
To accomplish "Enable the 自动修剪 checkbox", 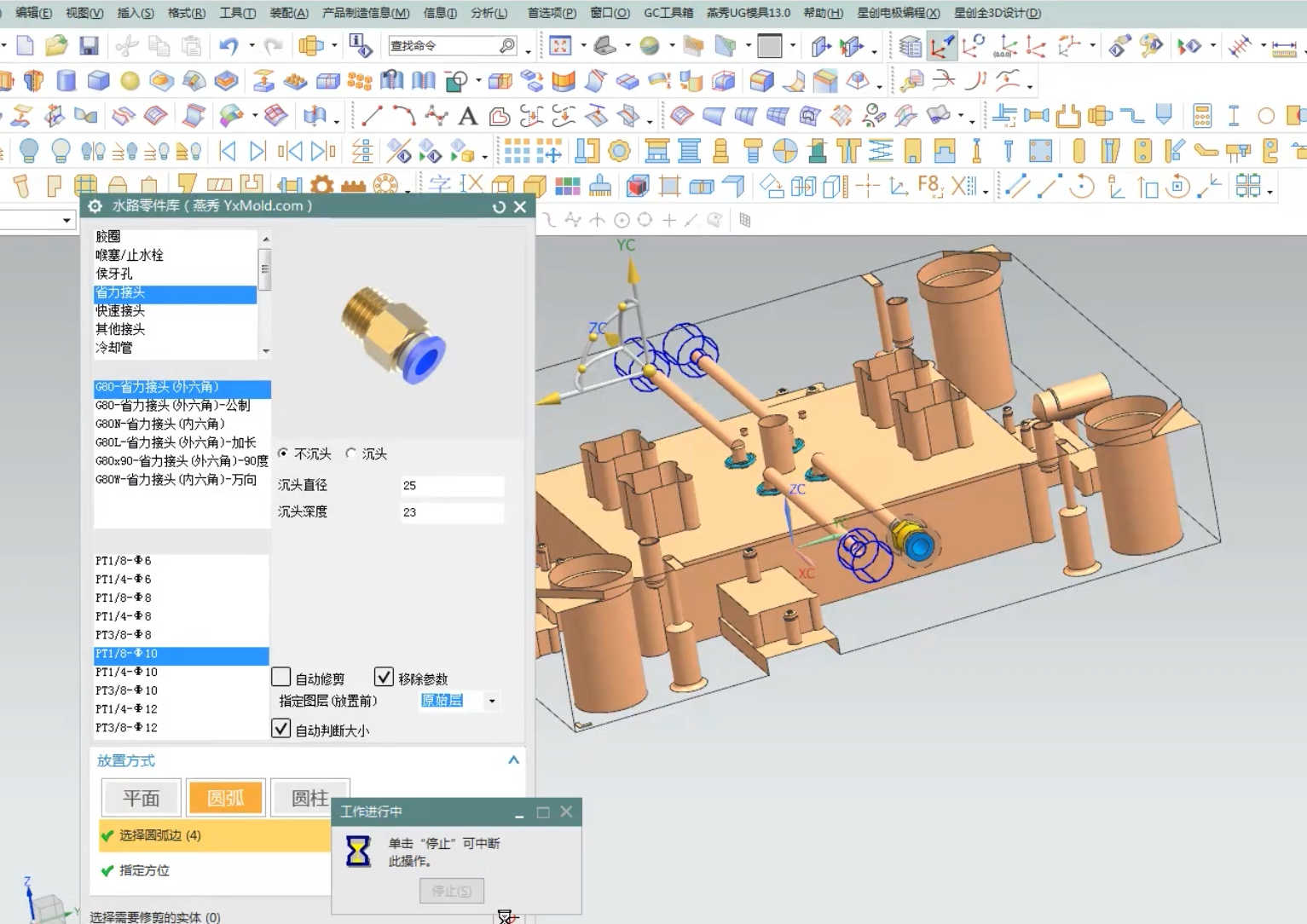I will click(281, 678).
